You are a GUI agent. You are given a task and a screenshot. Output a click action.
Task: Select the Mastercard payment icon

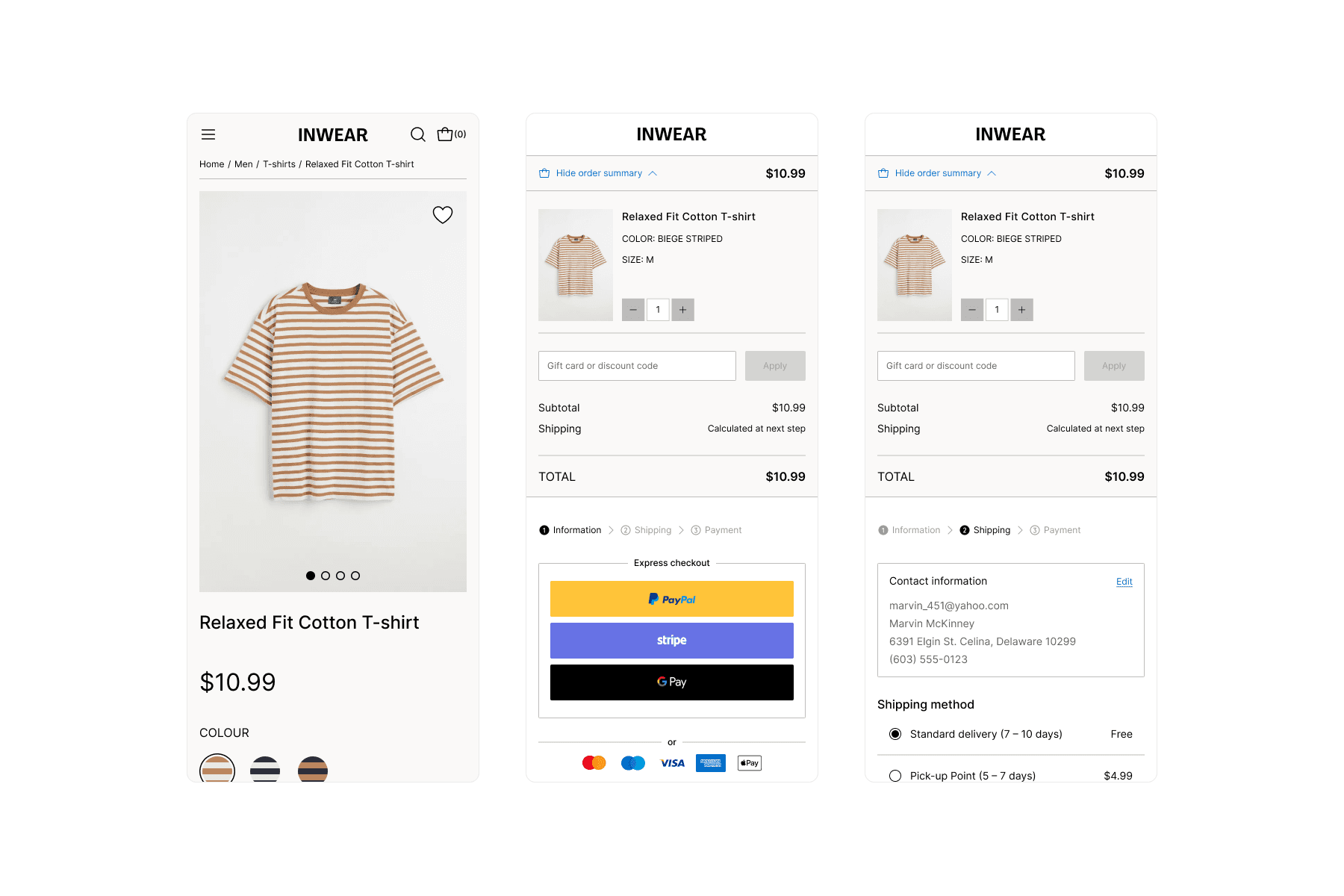(594, 763)
